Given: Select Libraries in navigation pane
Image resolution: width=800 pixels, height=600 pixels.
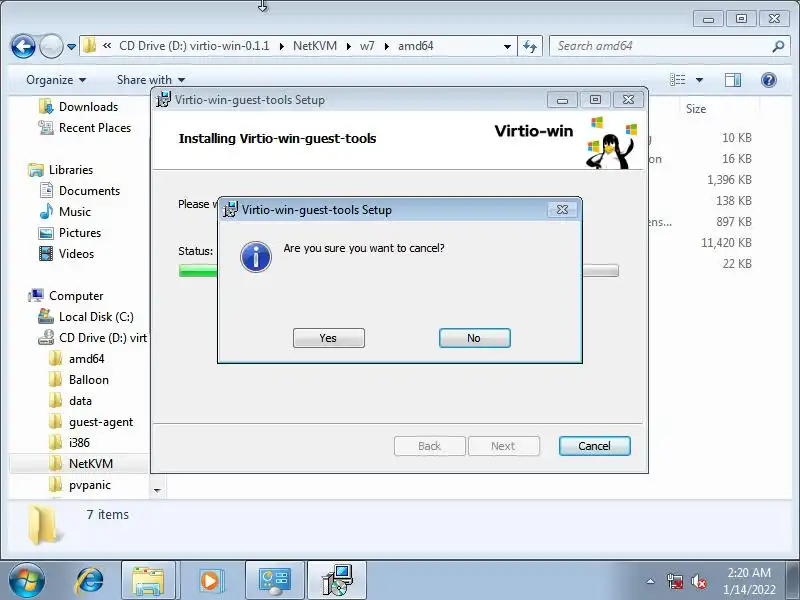Looking at the screenshot, I should tap(71, 169).
